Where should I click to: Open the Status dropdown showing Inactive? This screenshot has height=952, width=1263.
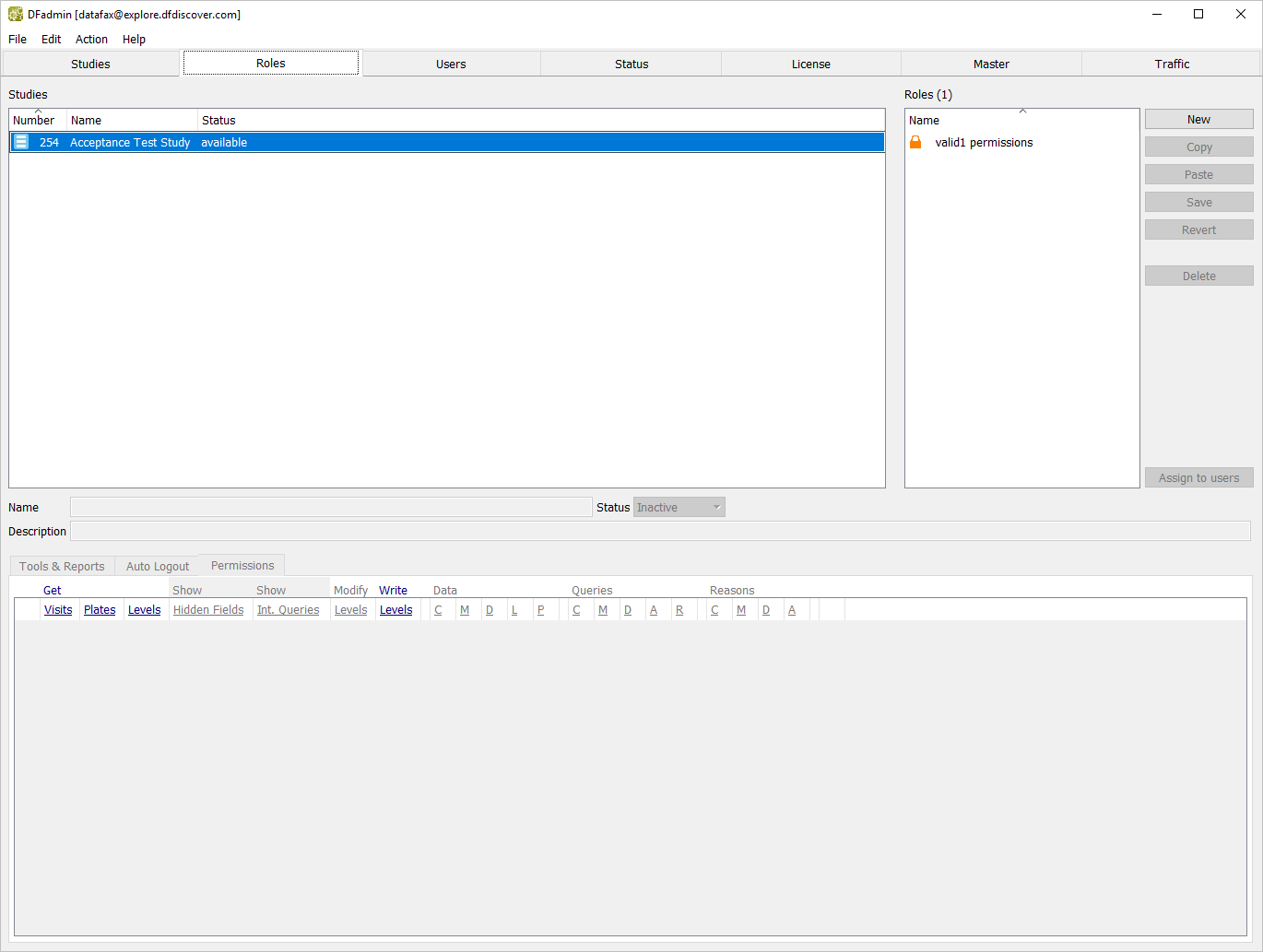pos(679,508)
